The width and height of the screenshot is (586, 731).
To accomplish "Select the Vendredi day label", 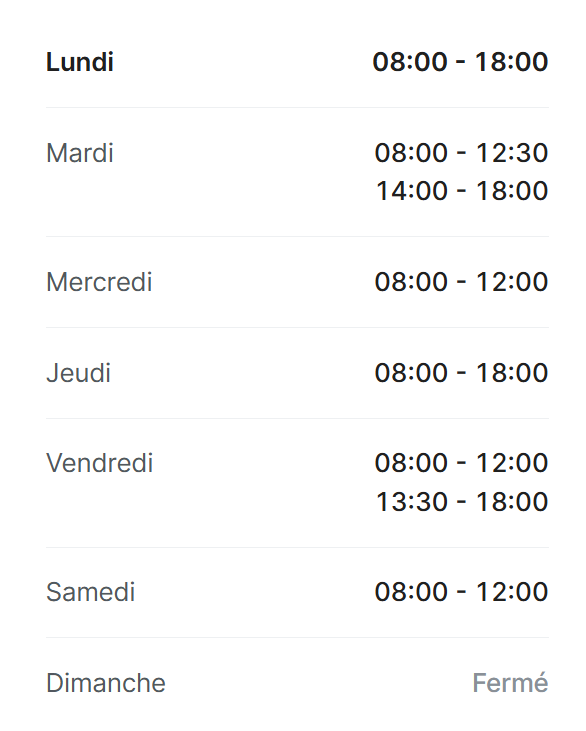I will pyautogui.click(x=100, y=463).
